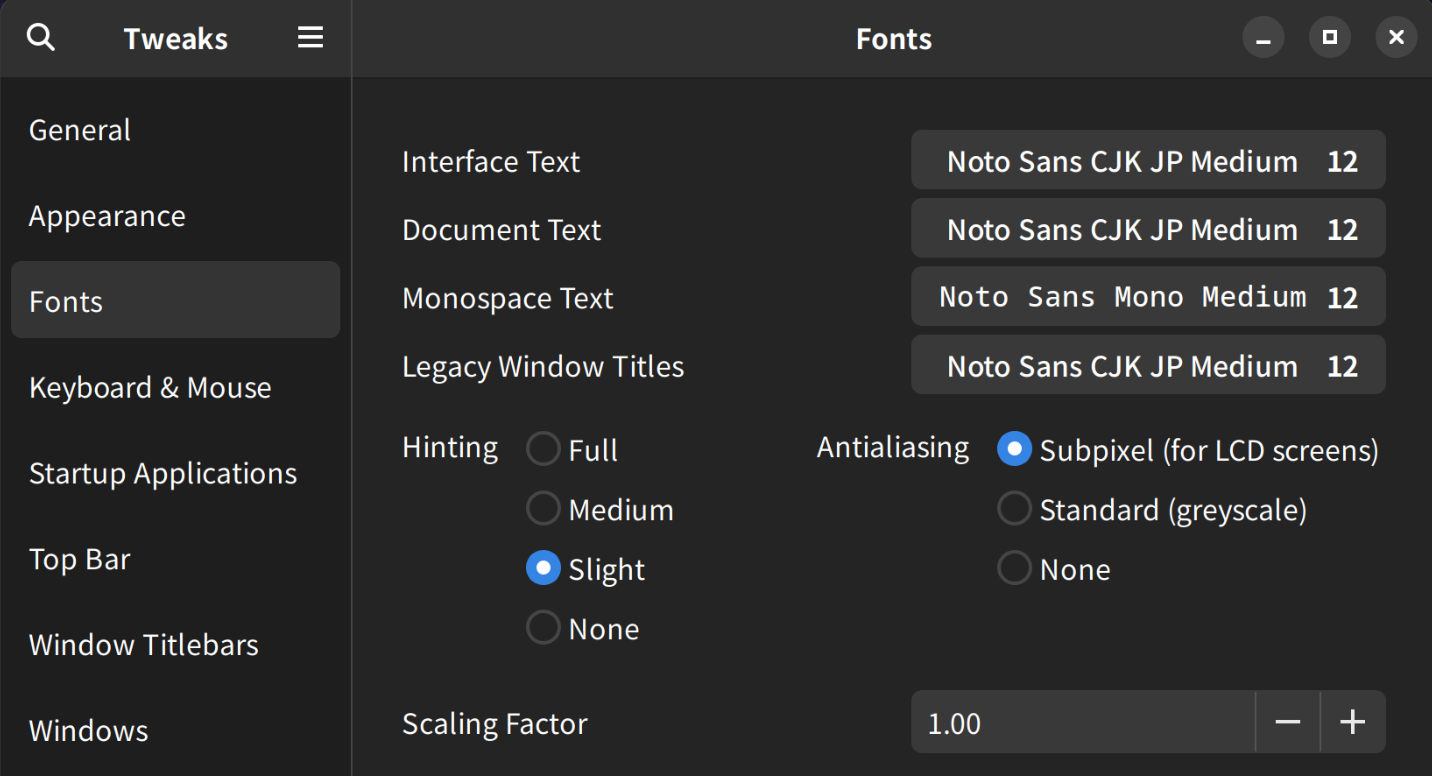Open Startup Applications settings
This screenshot has height=776, width=1432.
(x=175, y=473)
